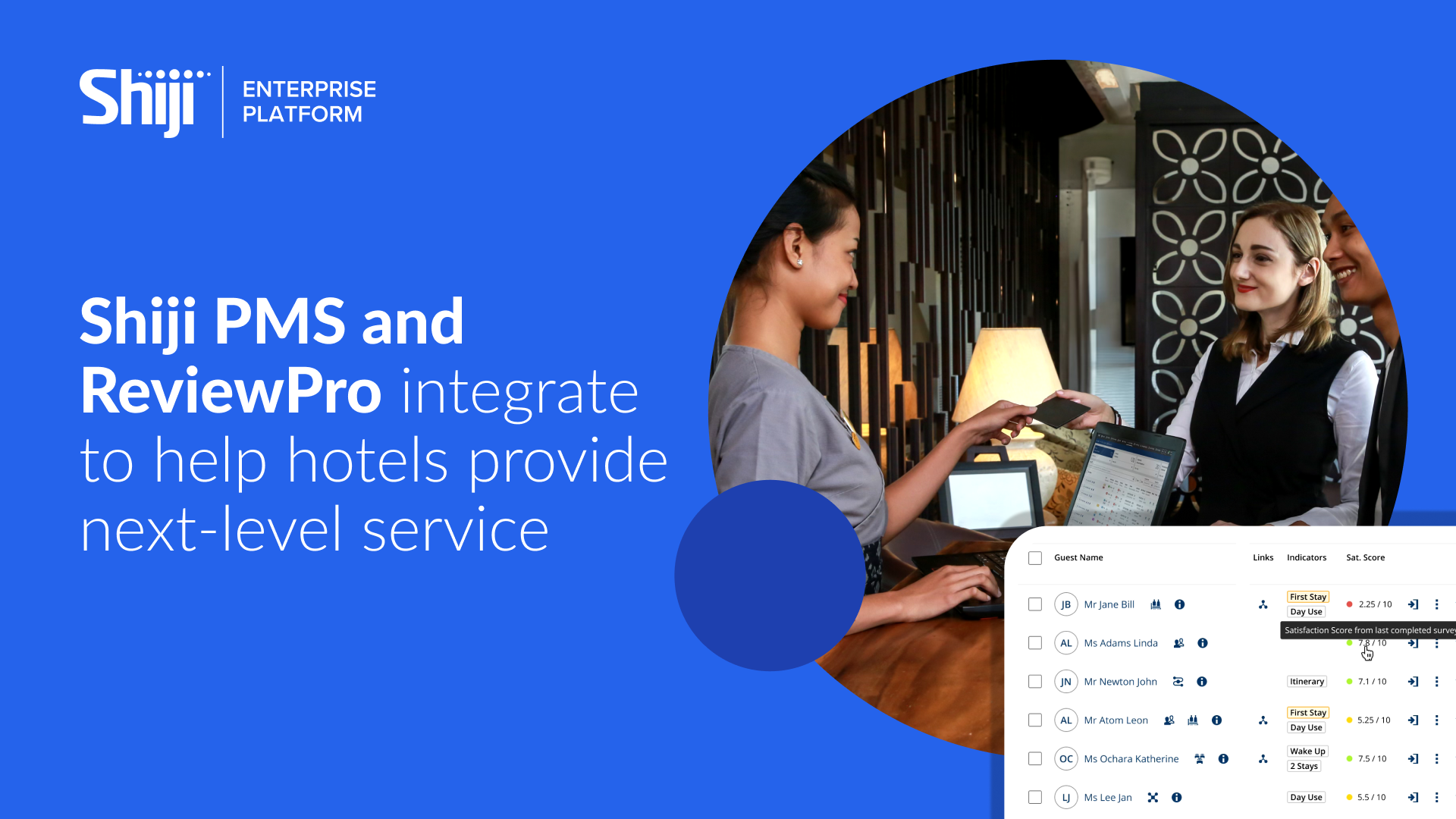
Task: Click the check-in arrow icon for Mr Newton John
Action: (x=1414, y=682)
